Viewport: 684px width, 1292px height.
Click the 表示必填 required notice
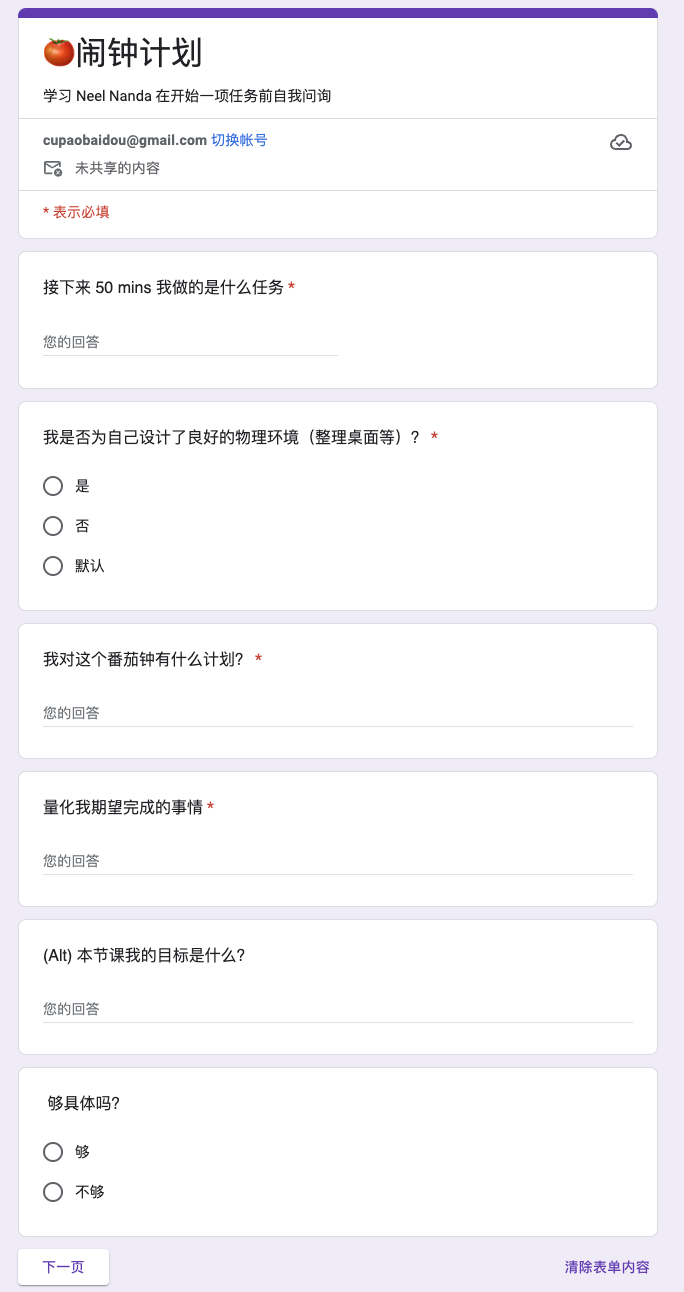coord(76,212)
